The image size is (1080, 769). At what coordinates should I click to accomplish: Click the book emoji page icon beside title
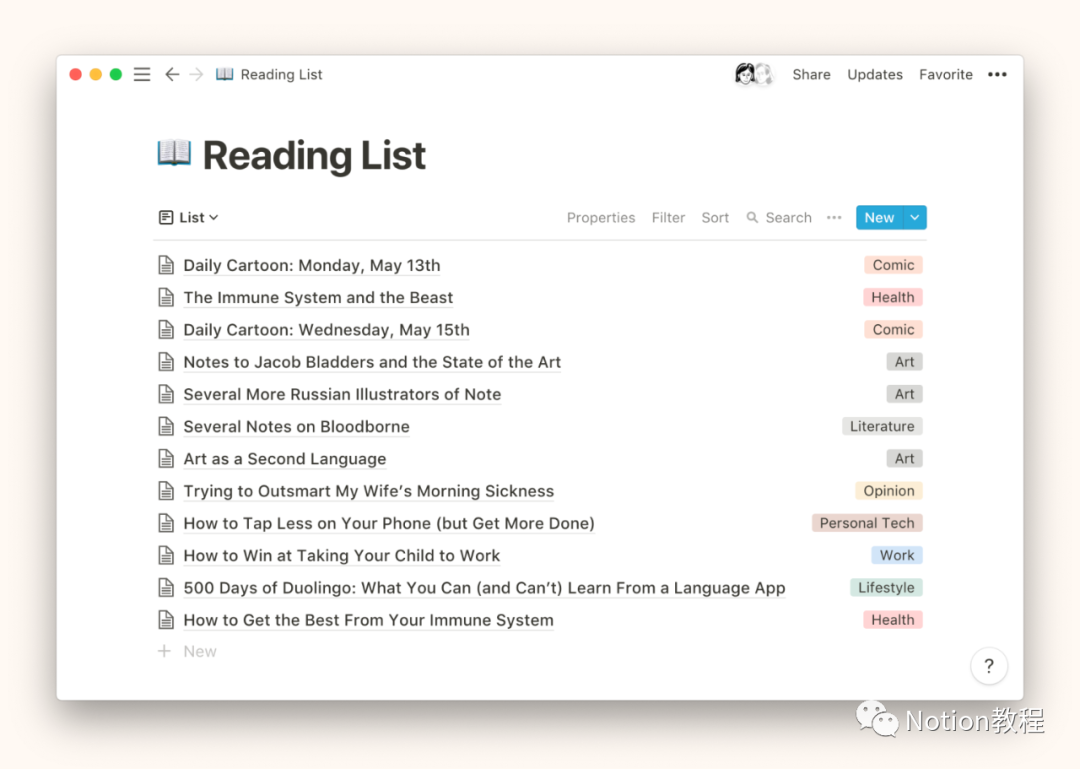[x=174, y=154]
